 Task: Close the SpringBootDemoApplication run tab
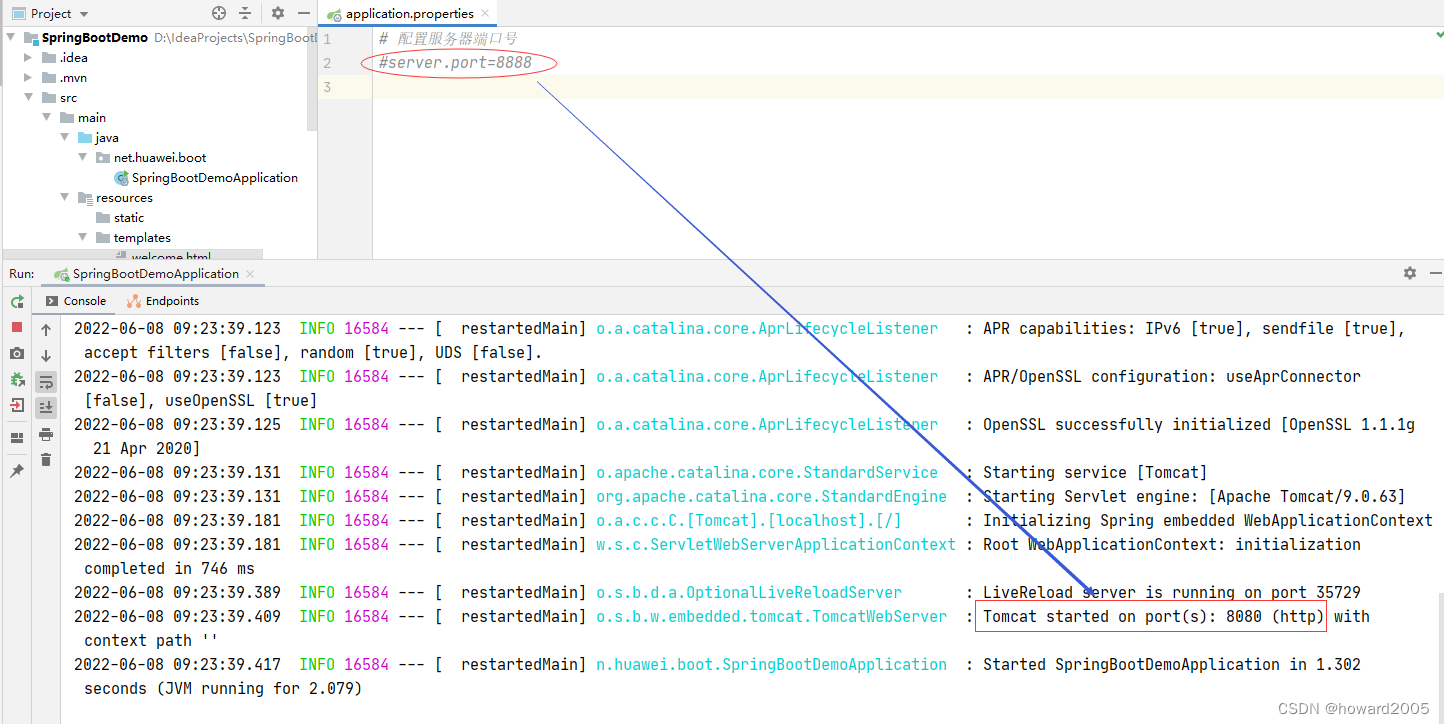(x=250, y=274)
